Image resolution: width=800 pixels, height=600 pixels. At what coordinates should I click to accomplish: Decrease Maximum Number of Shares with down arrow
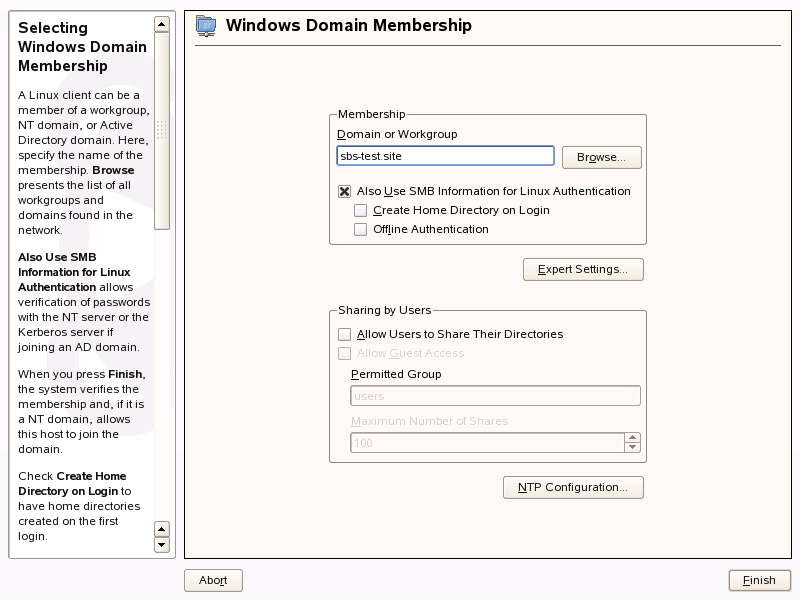632,447
